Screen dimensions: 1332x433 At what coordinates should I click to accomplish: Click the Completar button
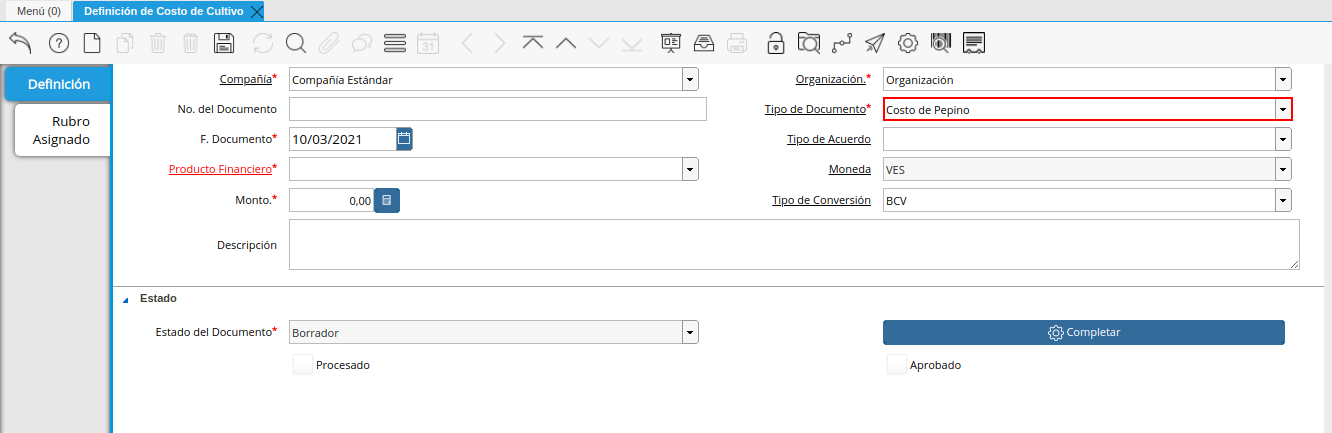[1083, 332]
